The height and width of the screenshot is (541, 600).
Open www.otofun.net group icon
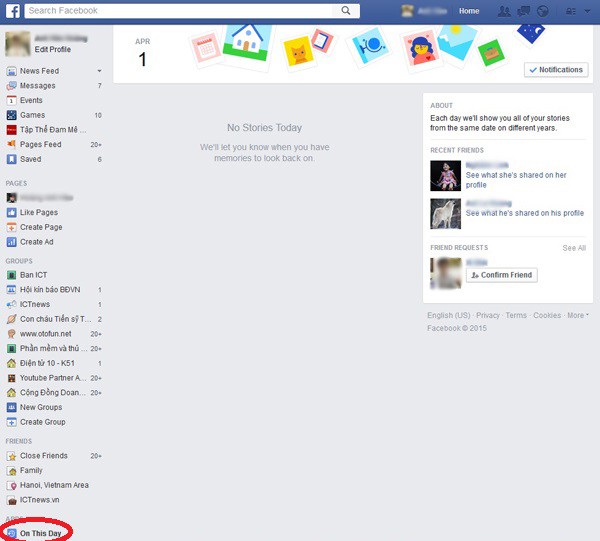tap(11, 334)
